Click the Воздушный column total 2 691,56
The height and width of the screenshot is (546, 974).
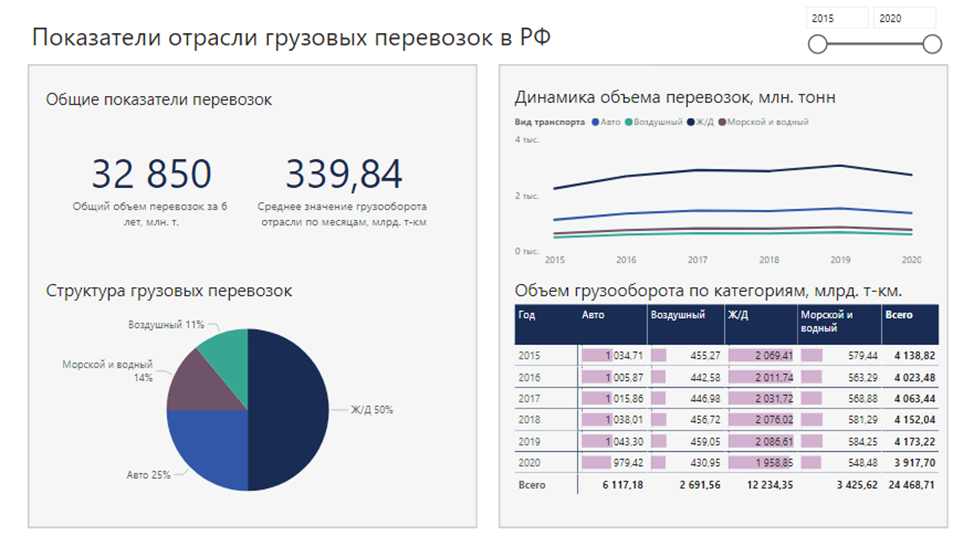[x=700, y=485]
